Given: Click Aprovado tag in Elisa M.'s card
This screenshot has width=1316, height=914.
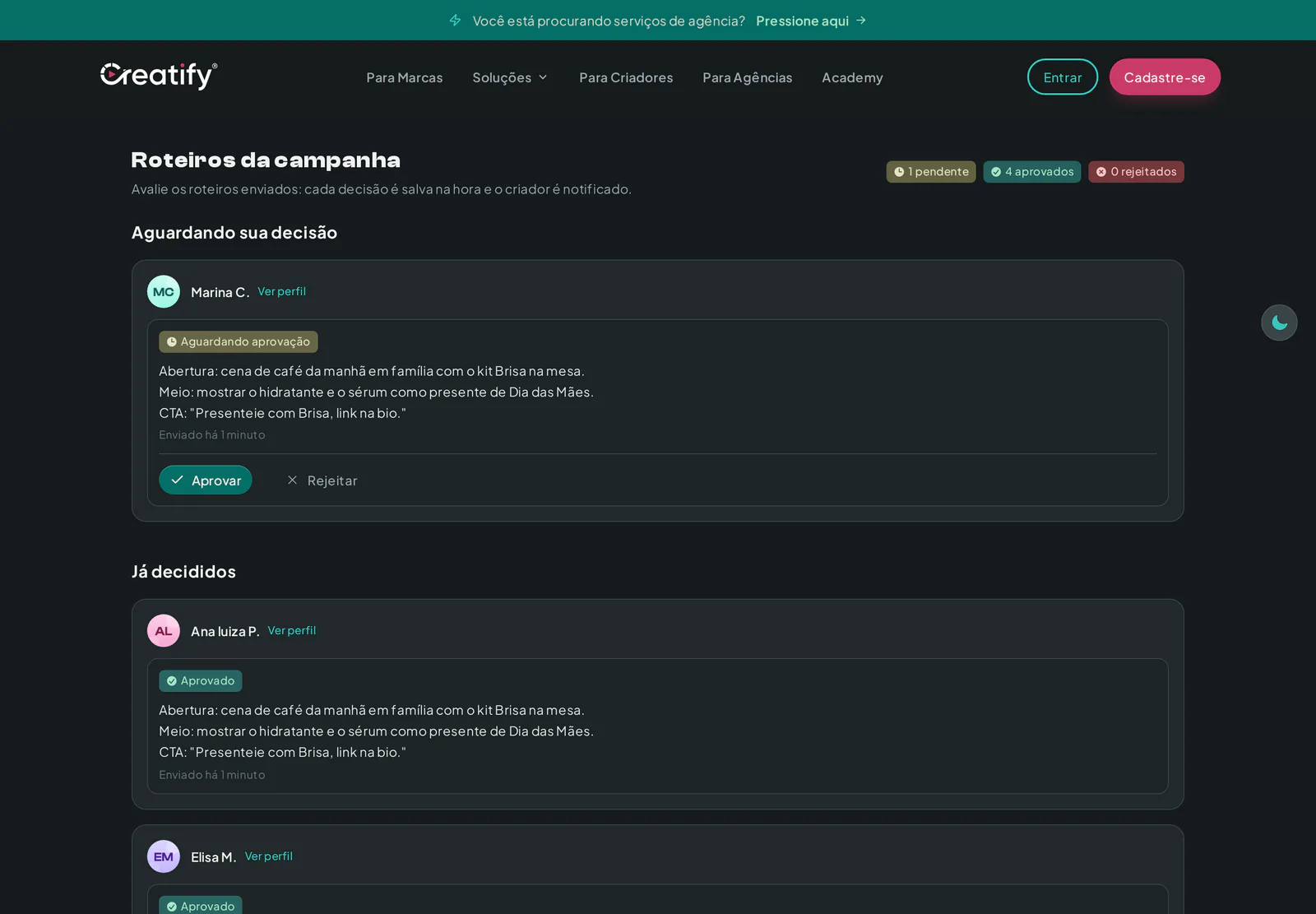Looking at the screenshot, I should [x=201, y=905].
